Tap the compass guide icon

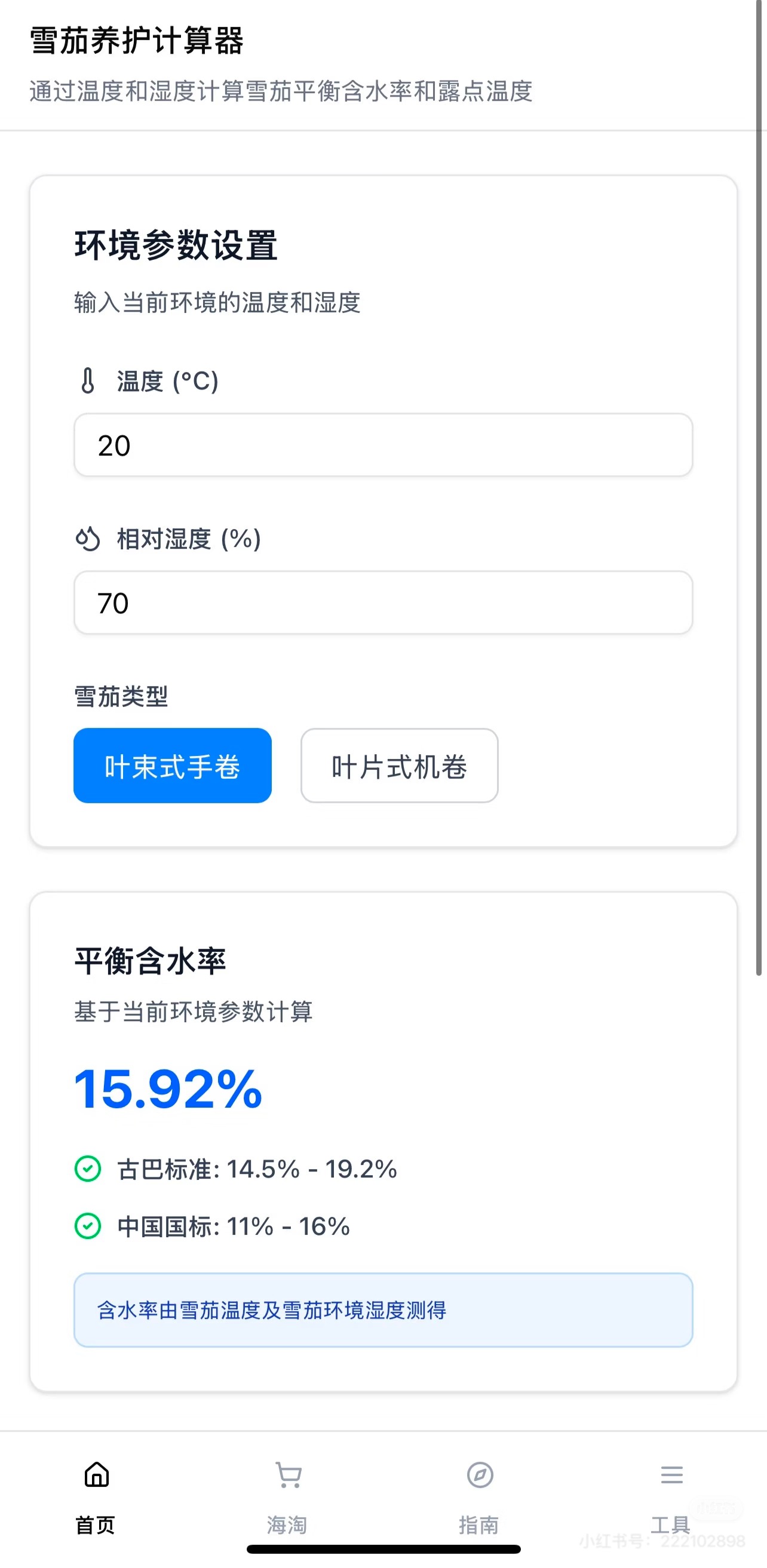[480, 1474]
